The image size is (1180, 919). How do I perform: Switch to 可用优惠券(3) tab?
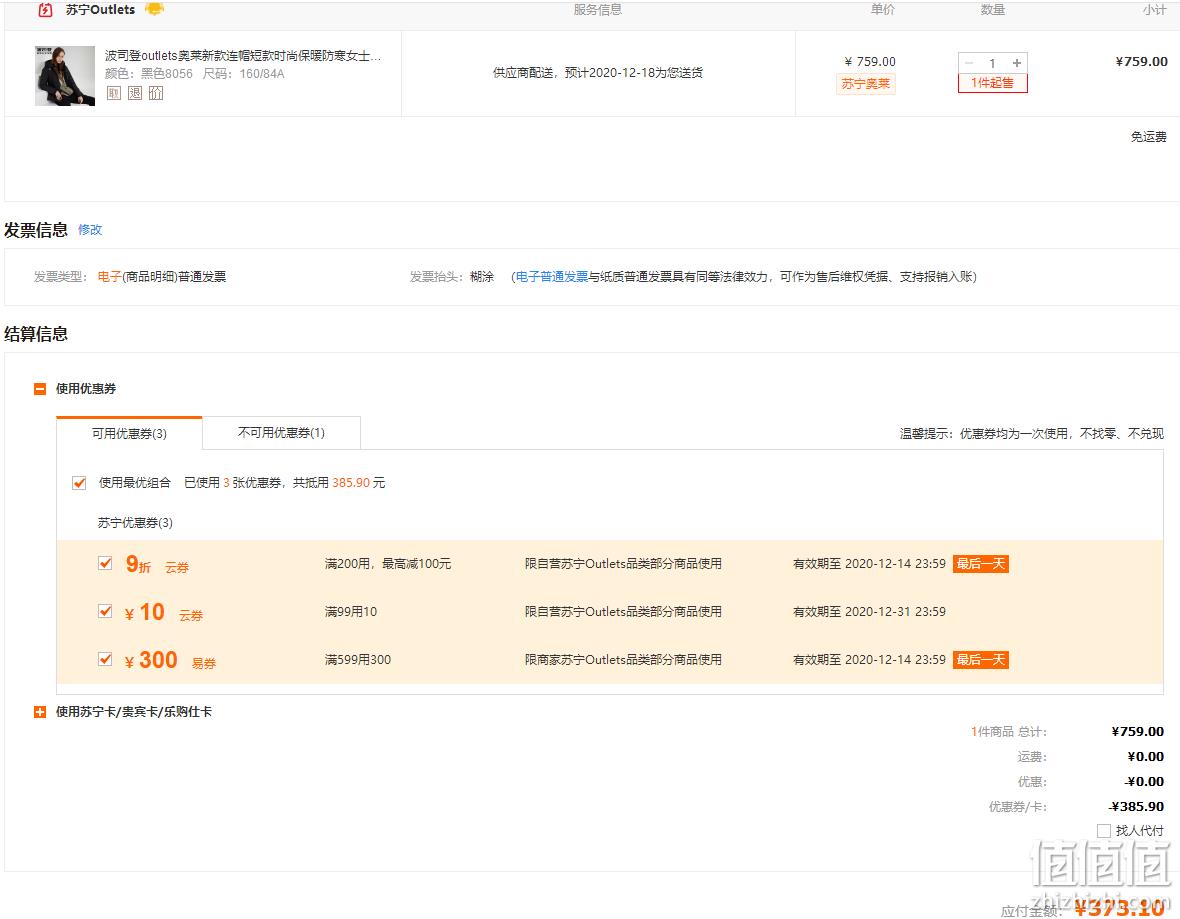point(129,434)
